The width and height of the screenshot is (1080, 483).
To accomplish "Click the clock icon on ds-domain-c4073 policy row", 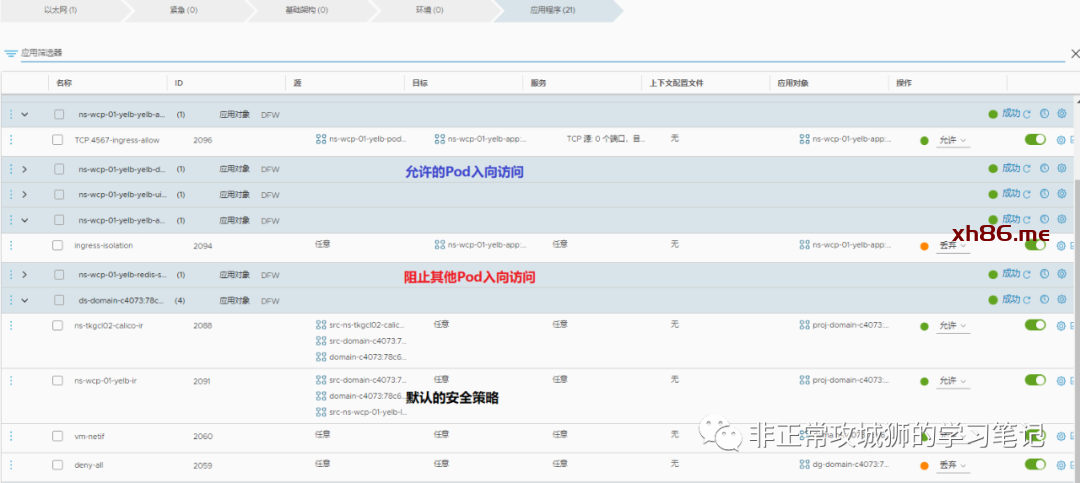I will [x=1044, y=300].
